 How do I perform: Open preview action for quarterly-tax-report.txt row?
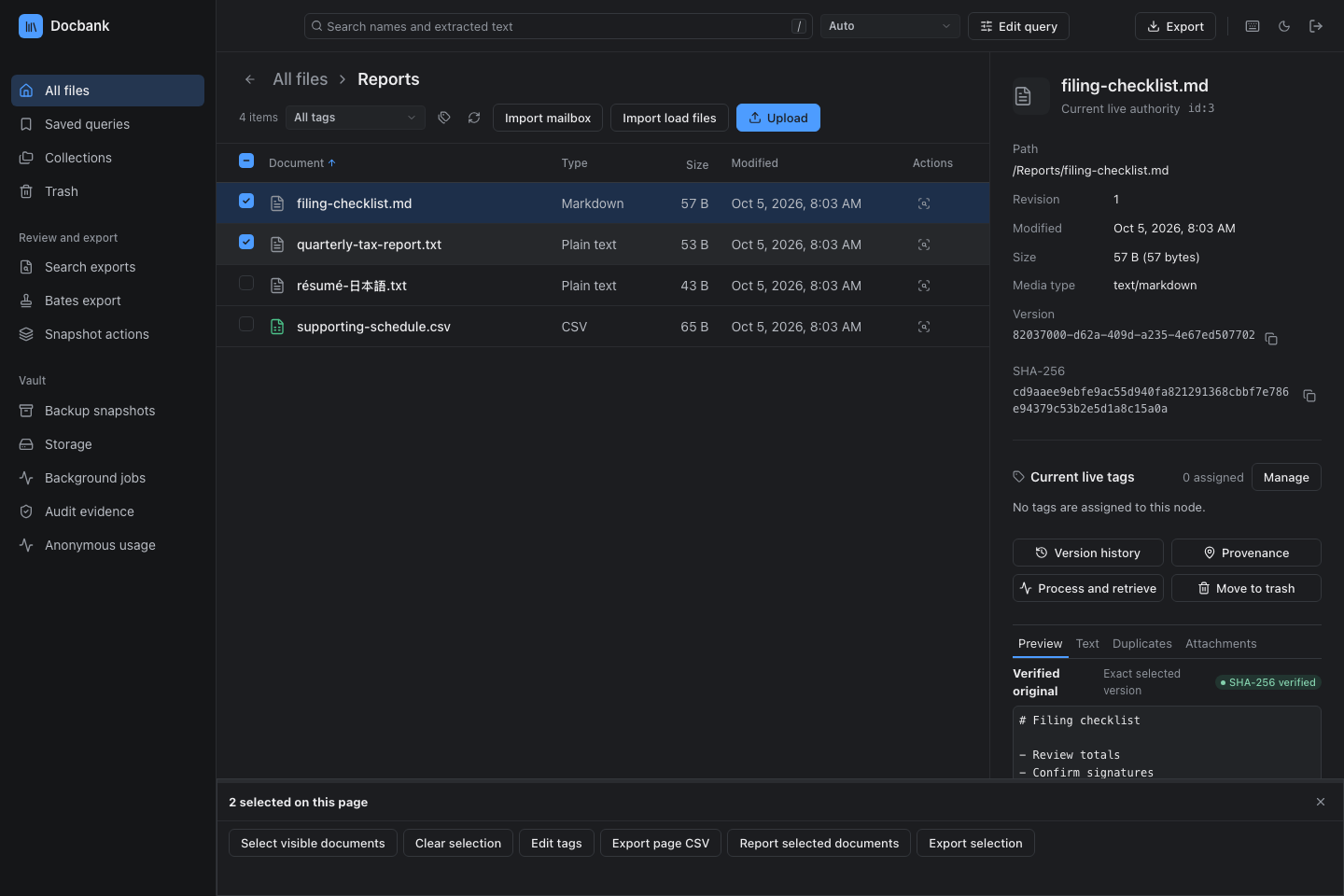(x=924, y=245)
